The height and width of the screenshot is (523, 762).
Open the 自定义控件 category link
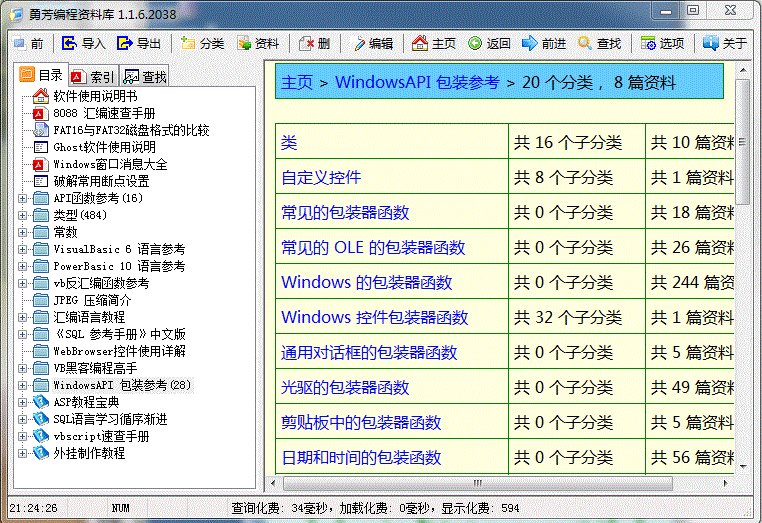(x=321, y=178)
